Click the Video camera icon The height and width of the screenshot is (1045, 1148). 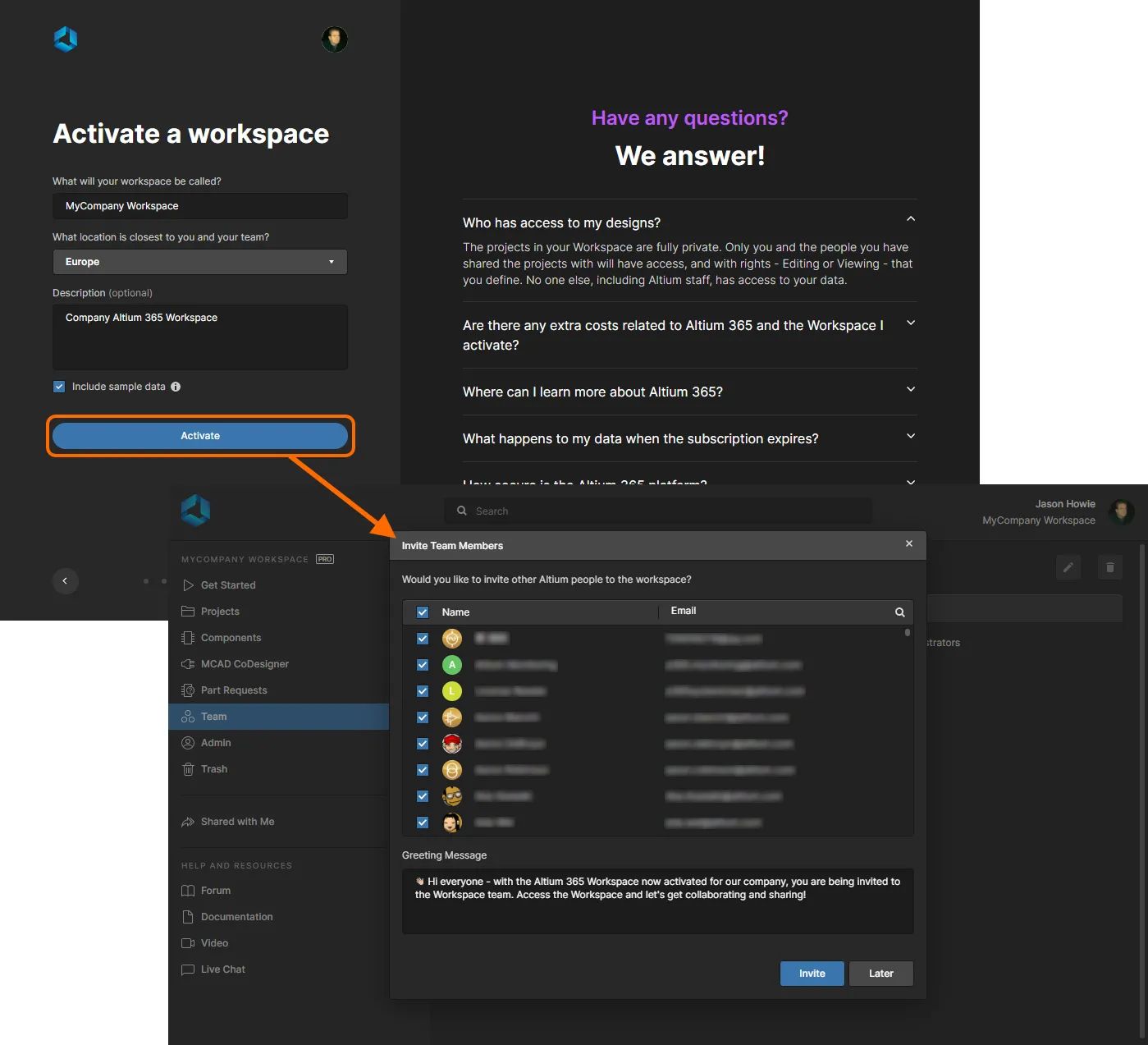click(188, 943)
